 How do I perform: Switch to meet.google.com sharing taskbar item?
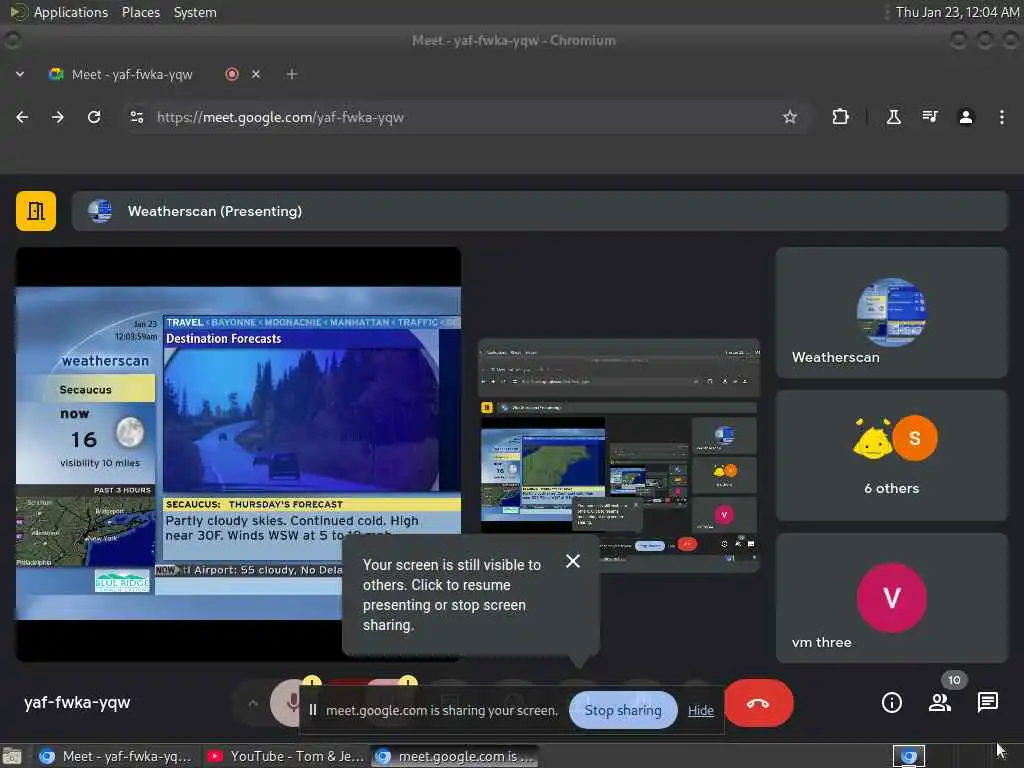(456, 756)
